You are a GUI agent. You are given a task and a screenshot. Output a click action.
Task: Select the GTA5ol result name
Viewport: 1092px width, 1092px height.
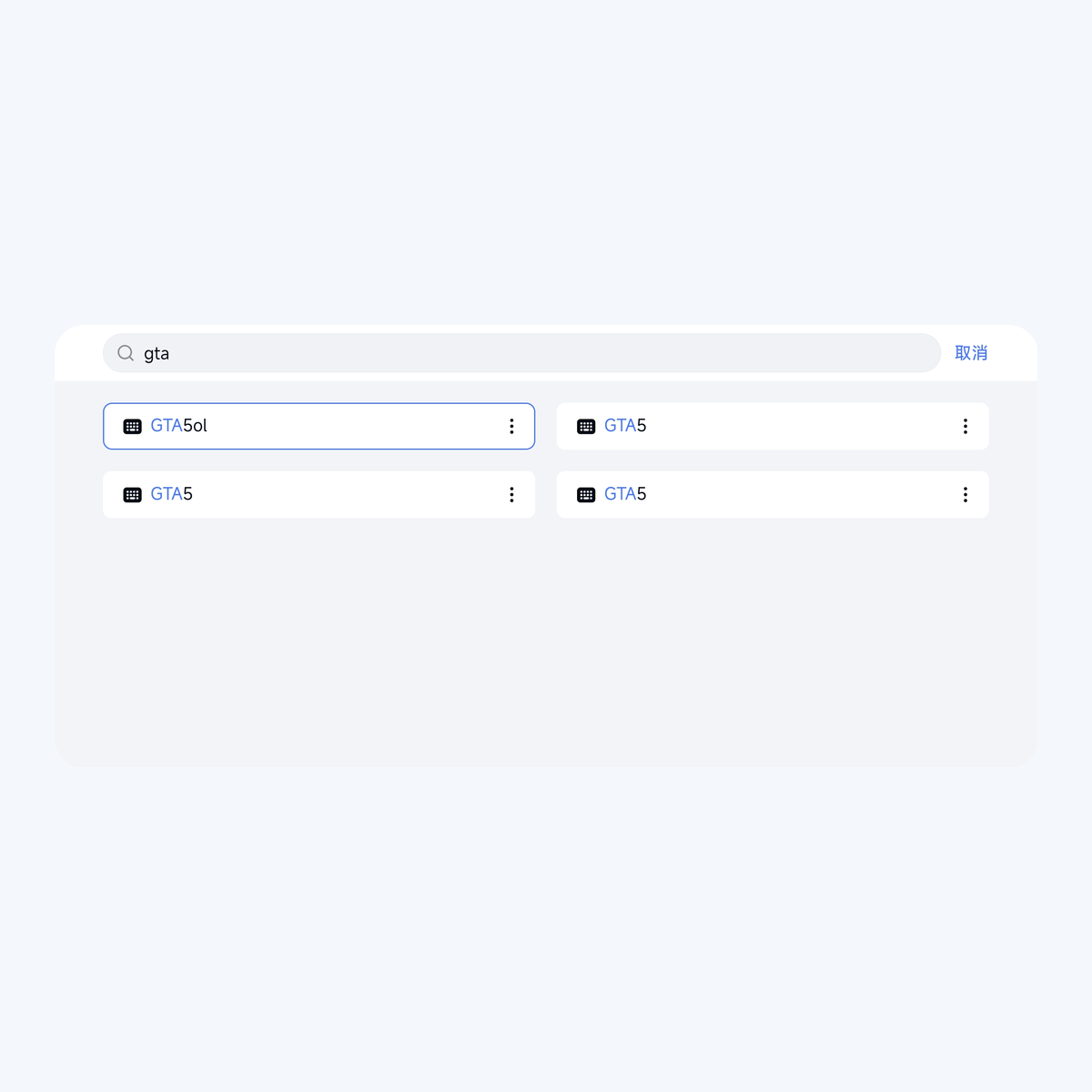click(x=179, y=426)
